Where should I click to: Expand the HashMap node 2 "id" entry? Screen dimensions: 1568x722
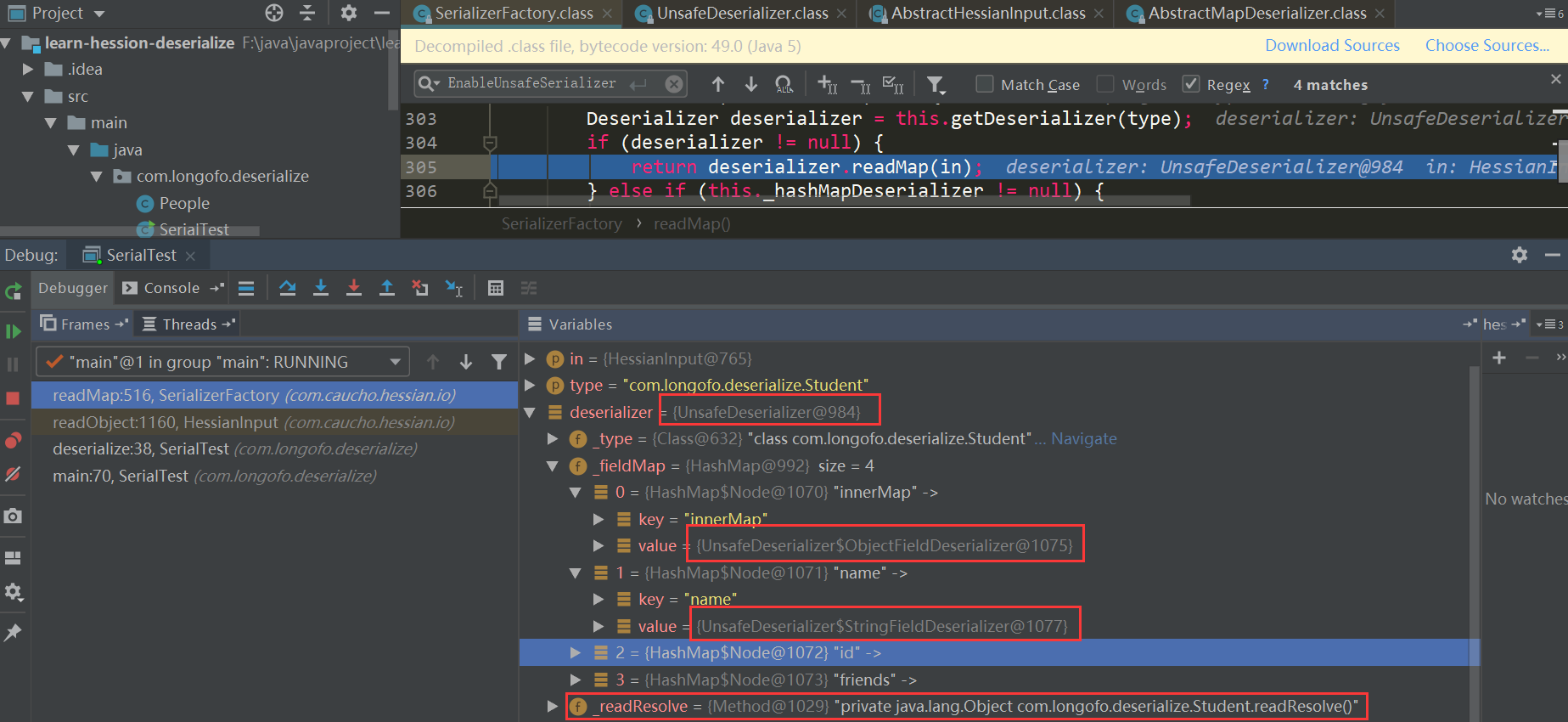(x=576, y=652)
